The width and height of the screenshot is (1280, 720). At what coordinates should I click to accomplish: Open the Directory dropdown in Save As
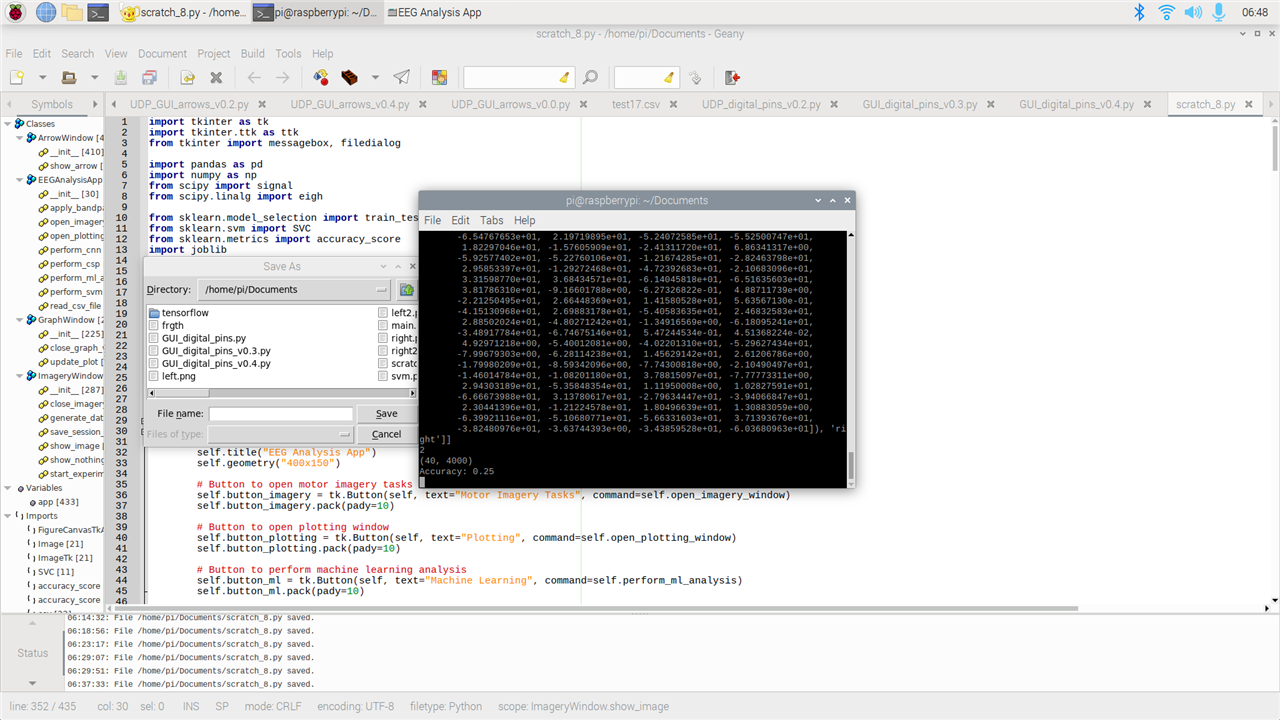click(x=294, y=289)
